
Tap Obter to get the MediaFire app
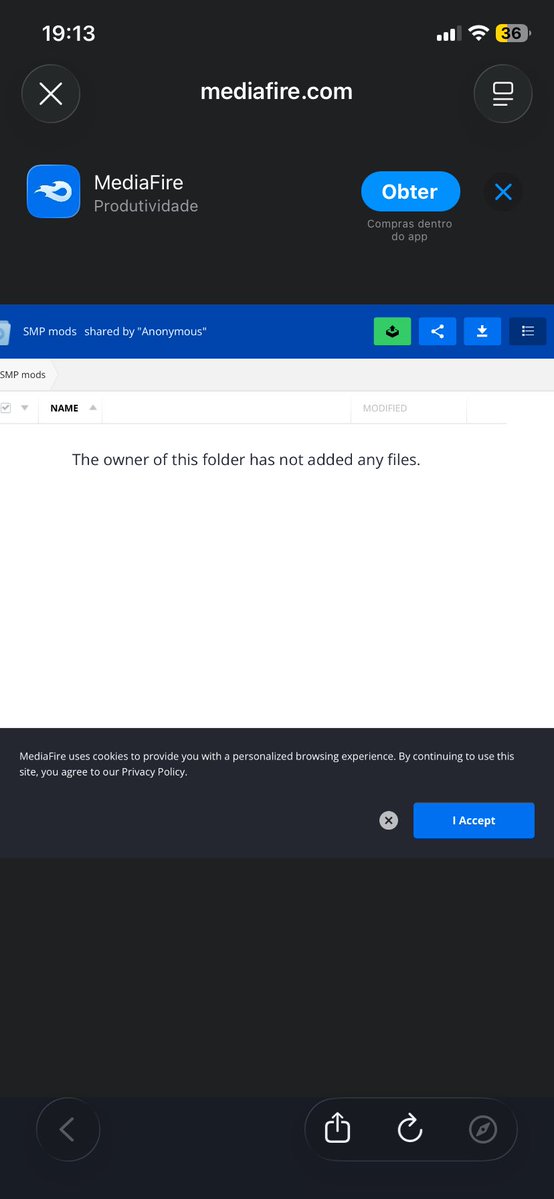tap(410, 191)
